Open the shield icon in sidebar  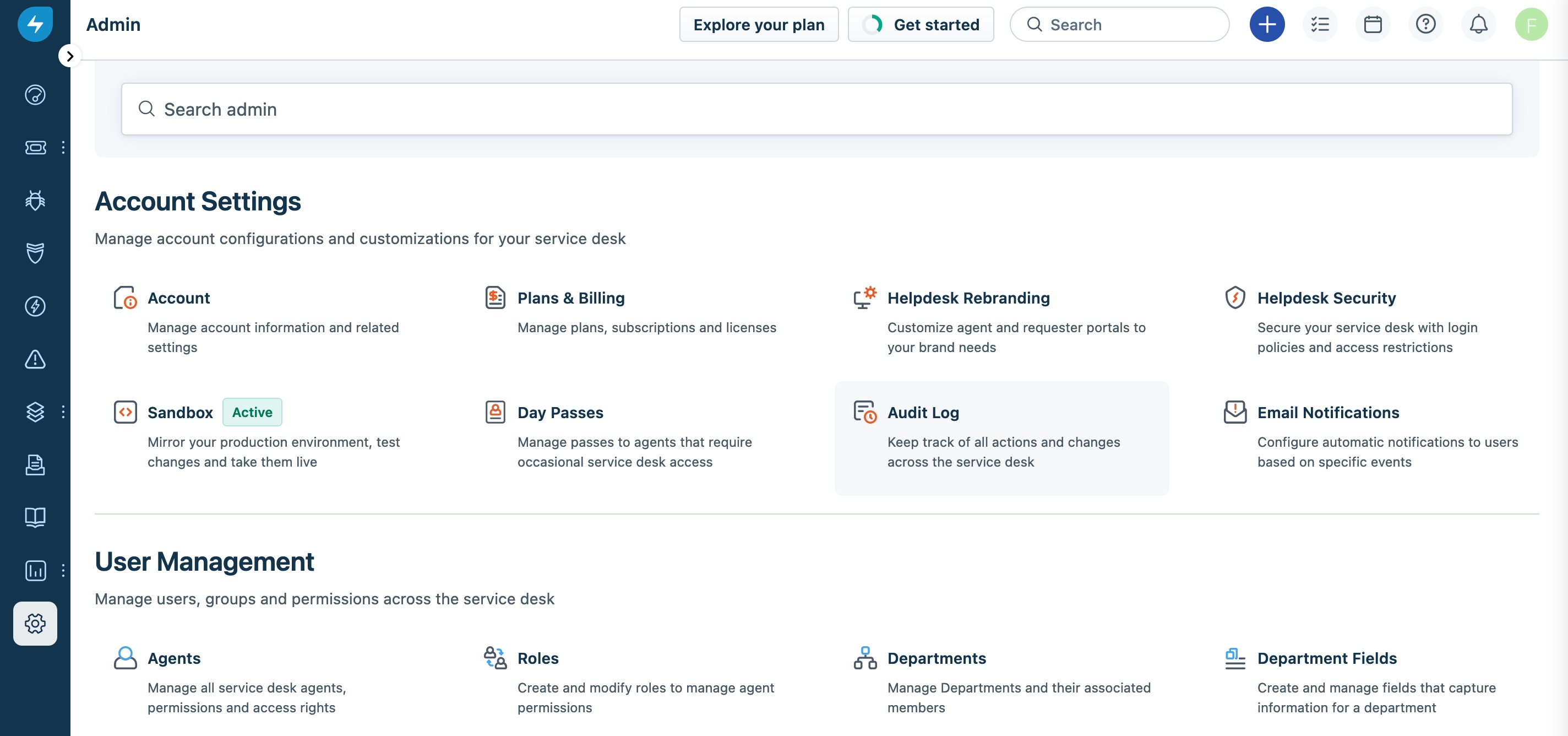coord(35,253)
